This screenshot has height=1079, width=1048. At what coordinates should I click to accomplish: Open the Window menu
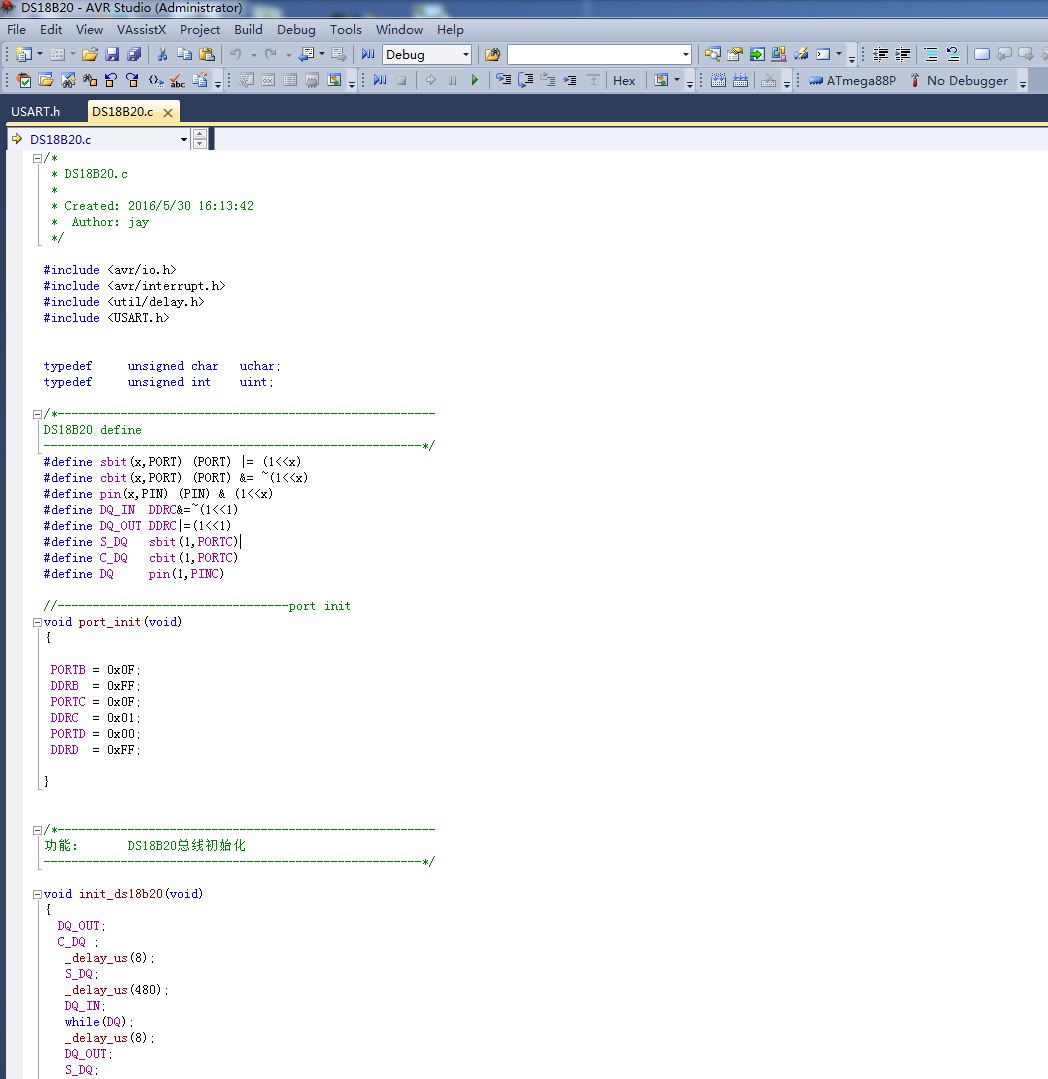[399, 30]
